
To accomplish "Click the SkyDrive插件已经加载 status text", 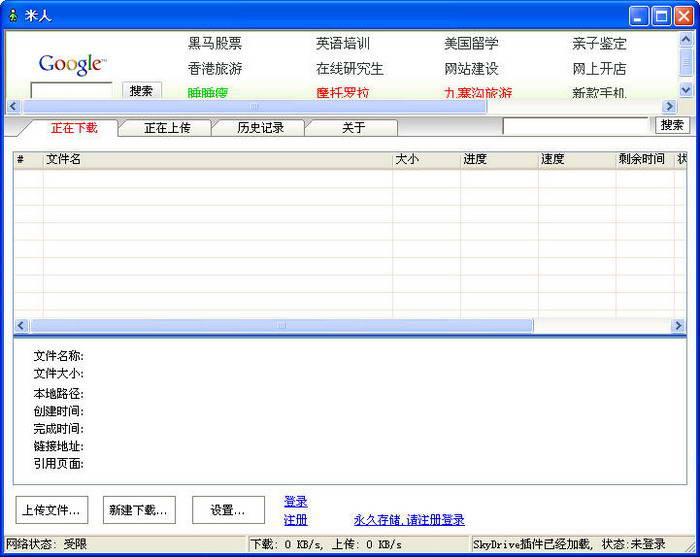I will pyautogui.click(x=533, y=544).
